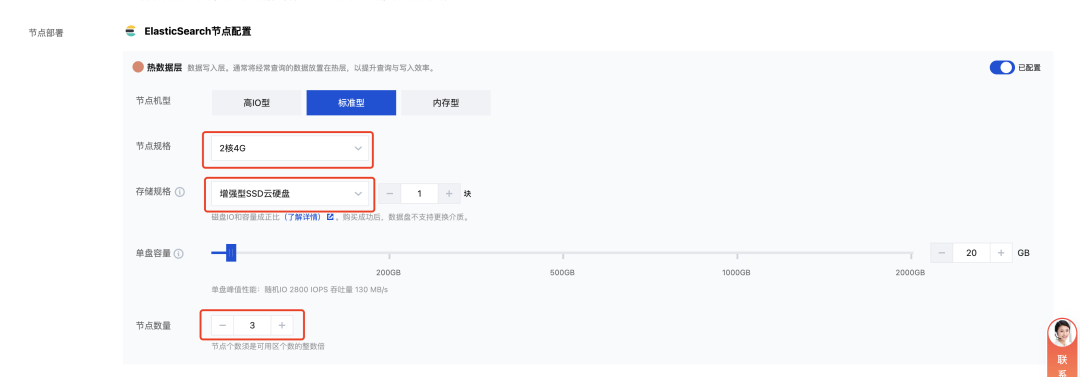Toggle the 已配置 hot data layer switch
The image size is (1080, 377).
(1002, 68)
